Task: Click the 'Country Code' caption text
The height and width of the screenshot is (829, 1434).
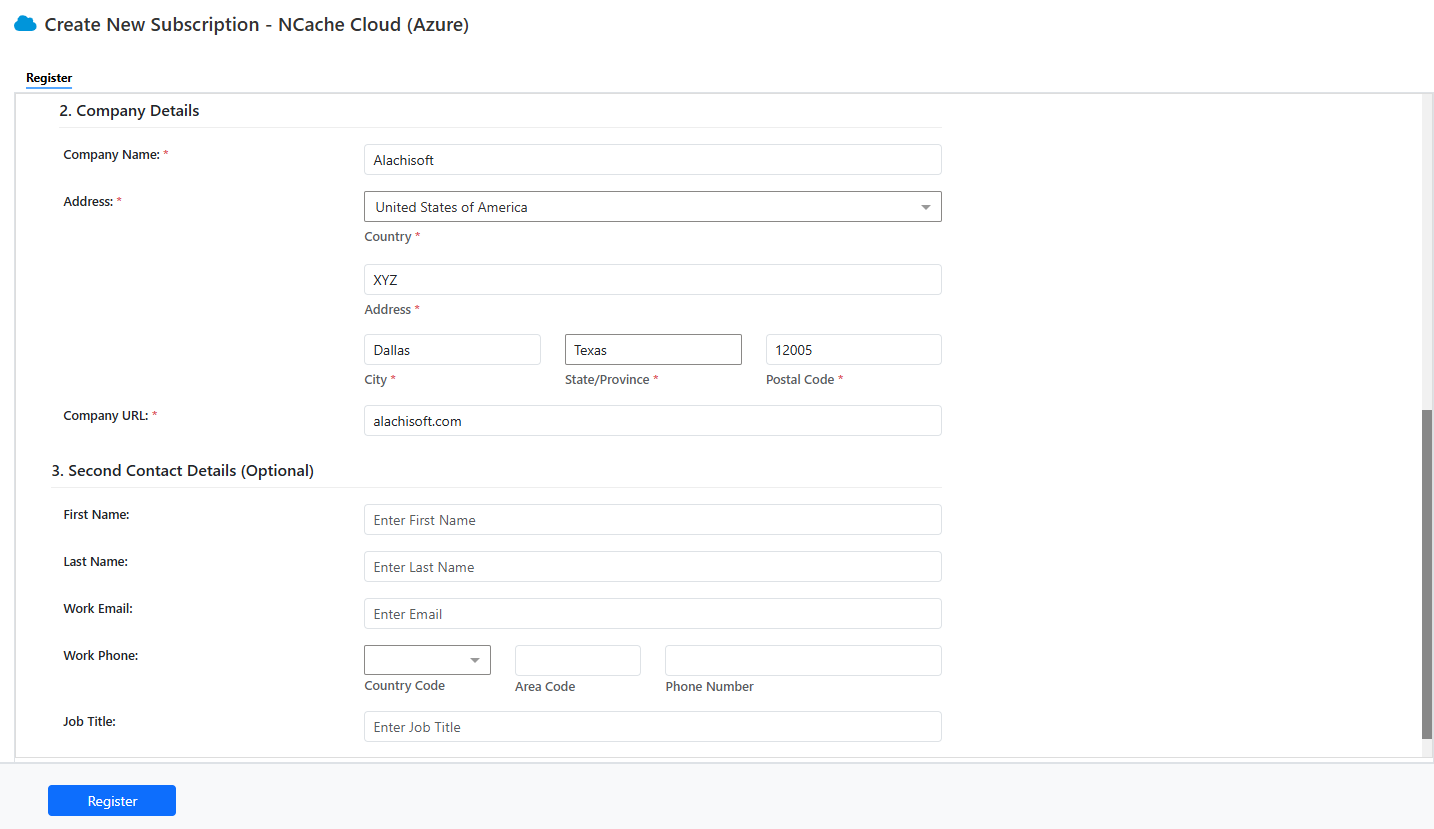Action: 405,686
